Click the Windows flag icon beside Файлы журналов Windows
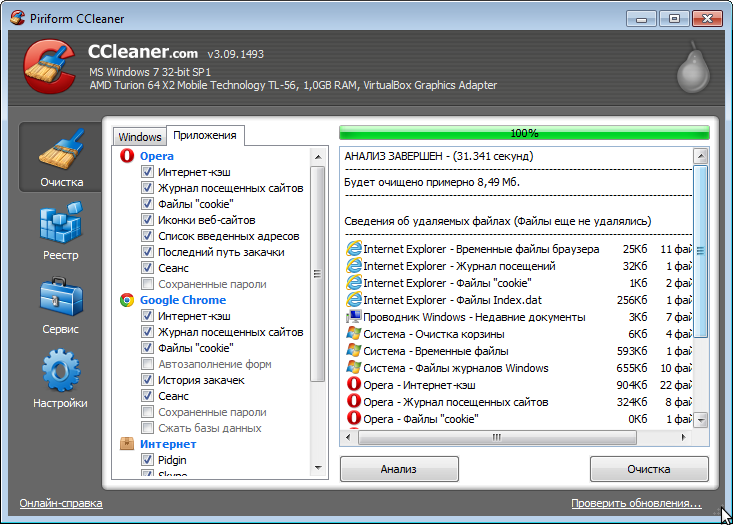 click(x=354, y=368)
